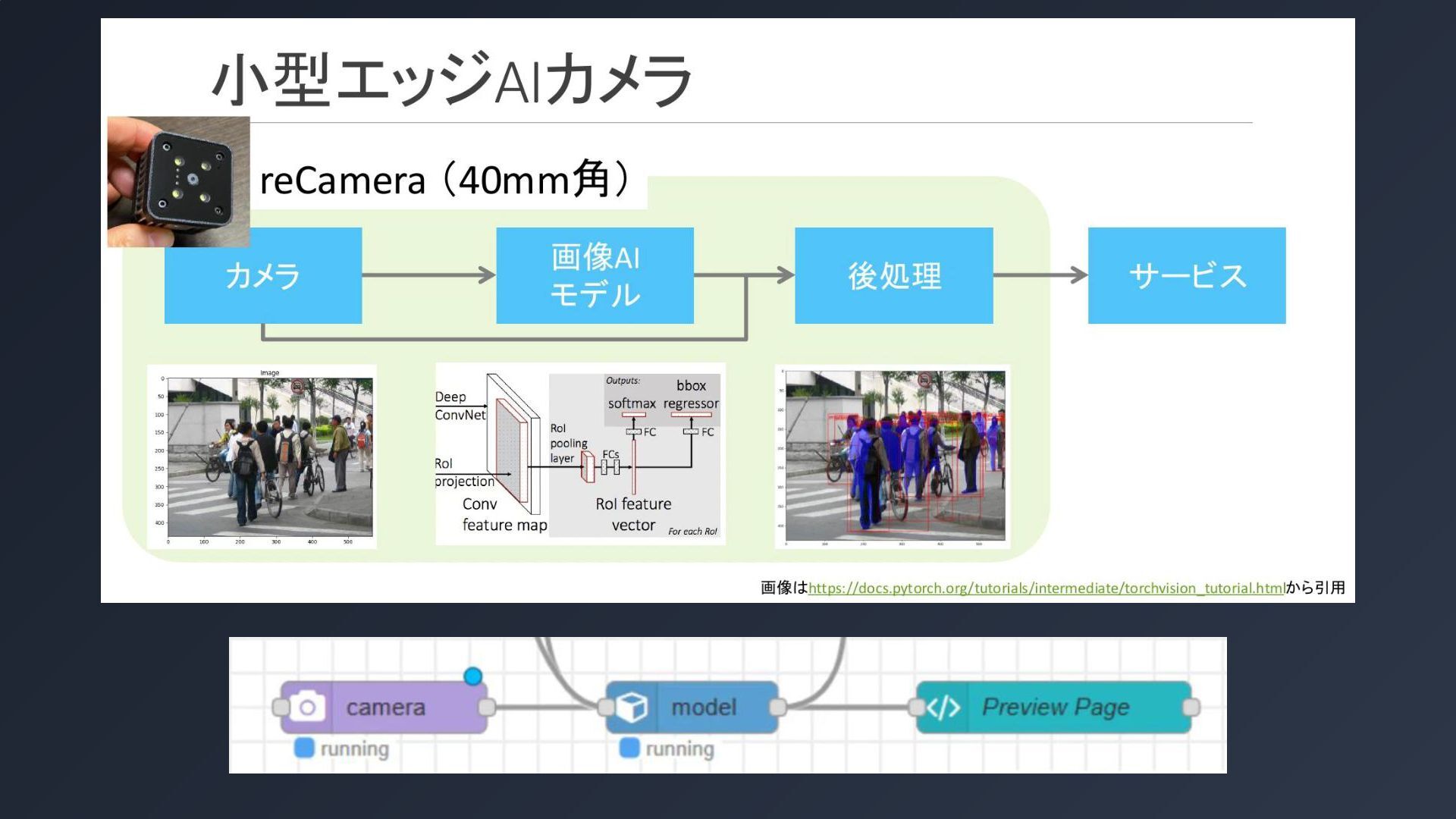
Task: Click the model node's input port
Action: [605, 708]
